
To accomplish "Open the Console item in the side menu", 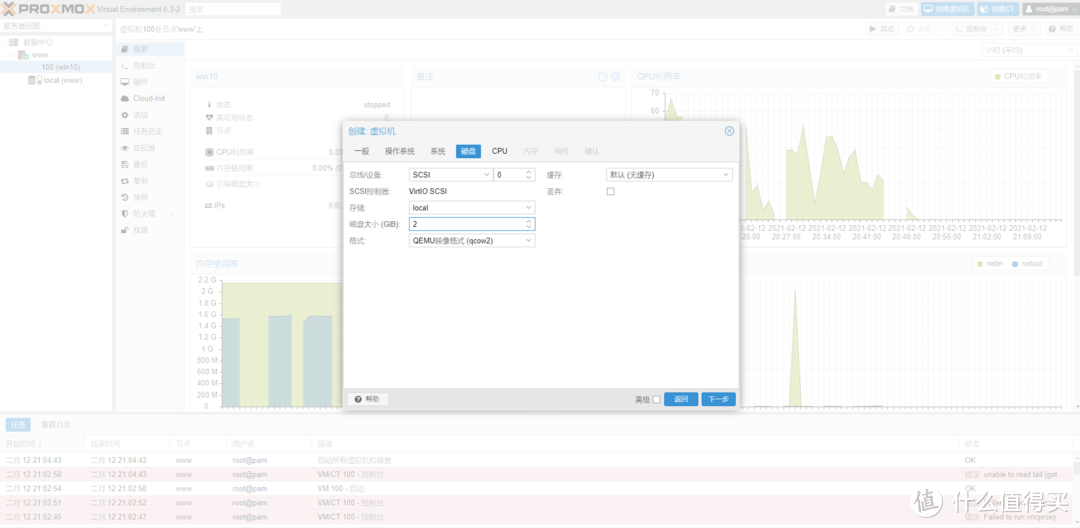I will point(144,65).
